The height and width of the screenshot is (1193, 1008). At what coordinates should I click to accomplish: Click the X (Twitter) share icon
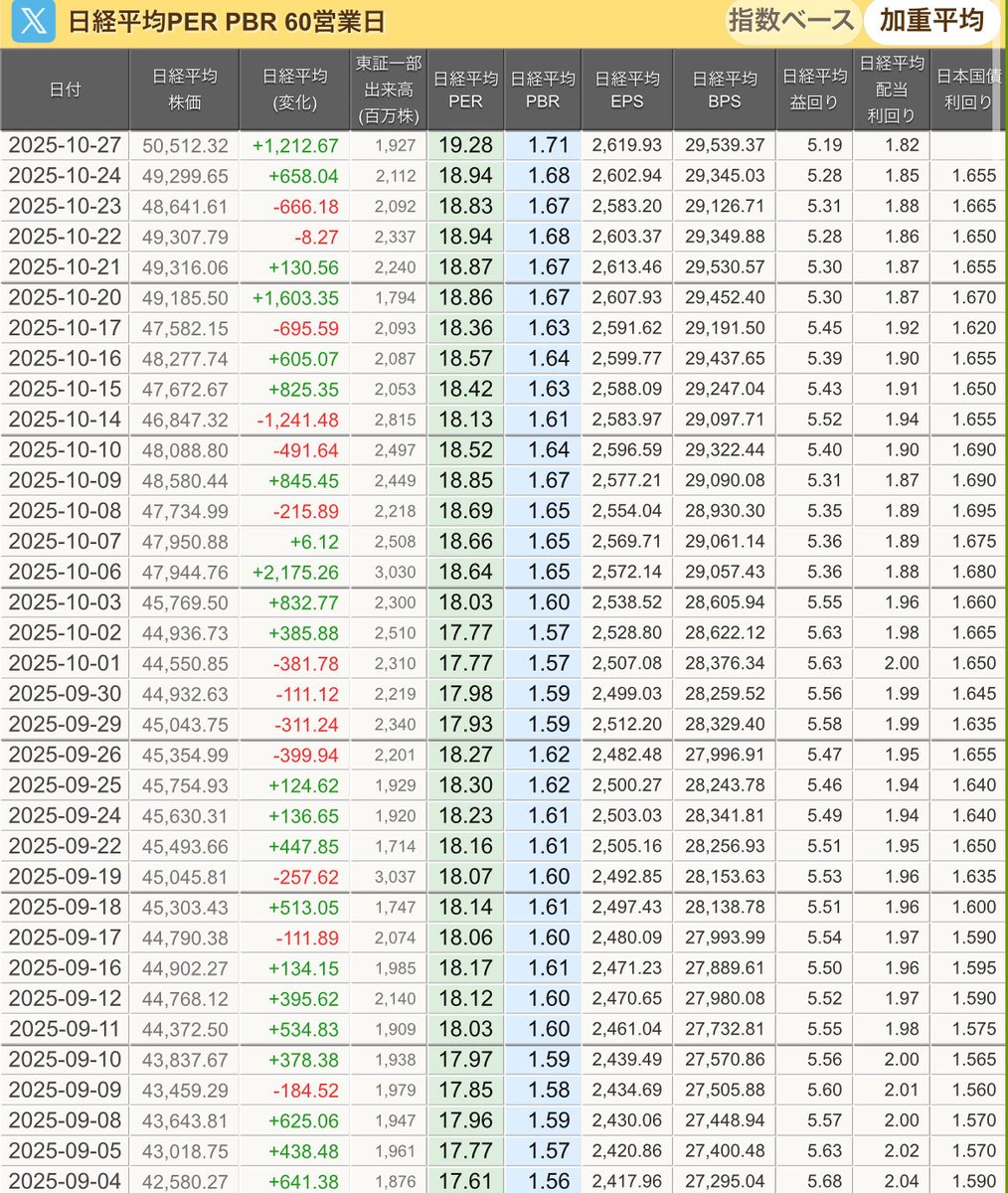pos(34,23)
